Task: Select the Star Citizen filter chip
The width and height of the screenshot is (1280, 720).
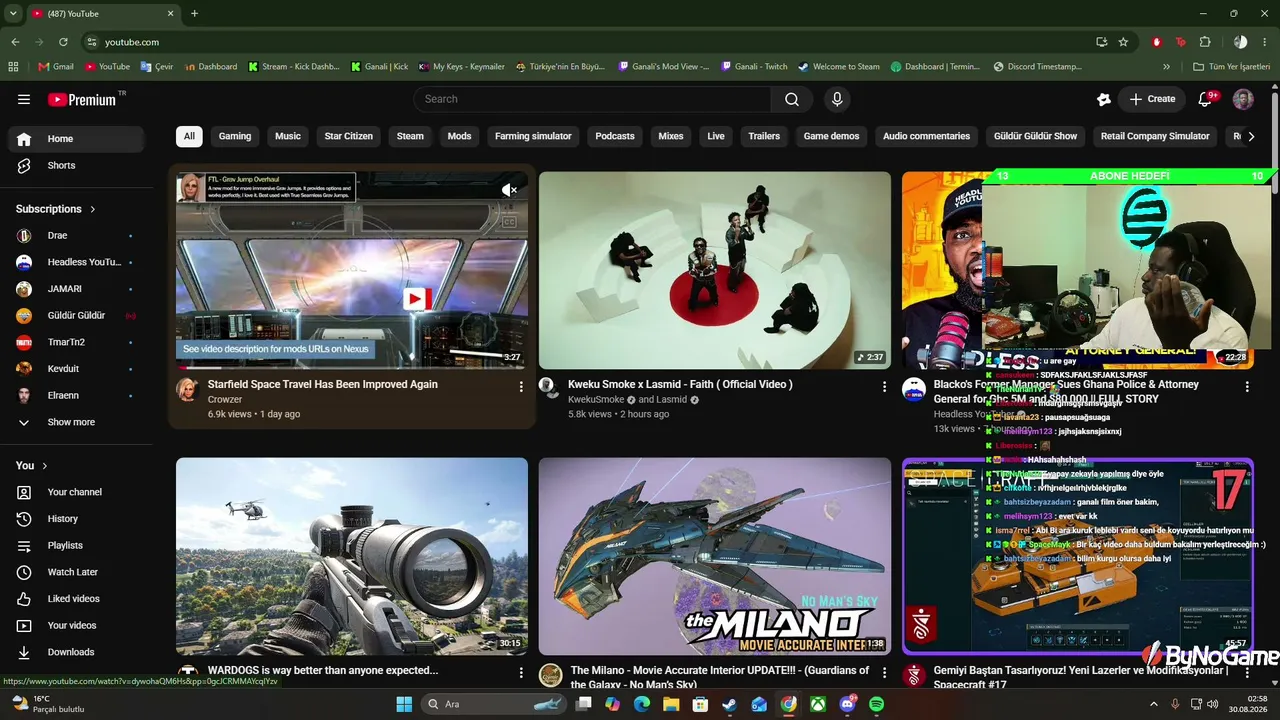Action: tap(348, 136)
